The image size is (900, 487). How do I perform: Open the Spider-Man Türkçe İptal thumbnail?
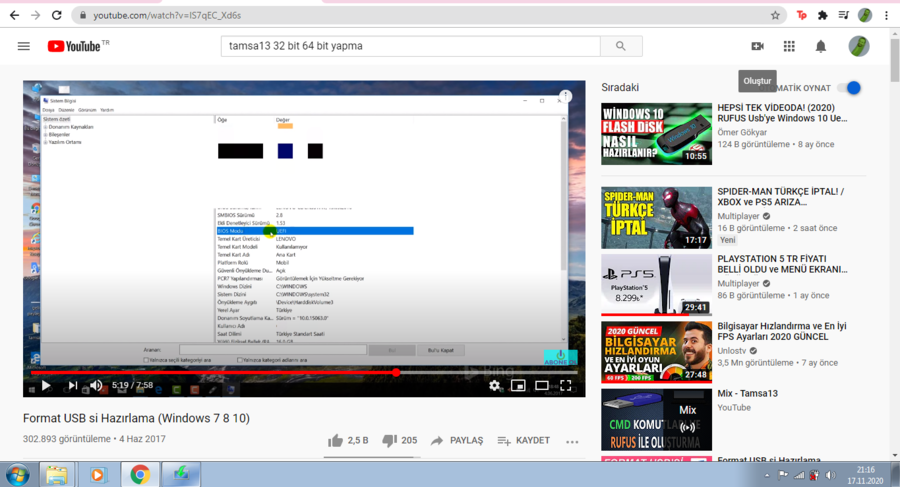tap(657, 218)
